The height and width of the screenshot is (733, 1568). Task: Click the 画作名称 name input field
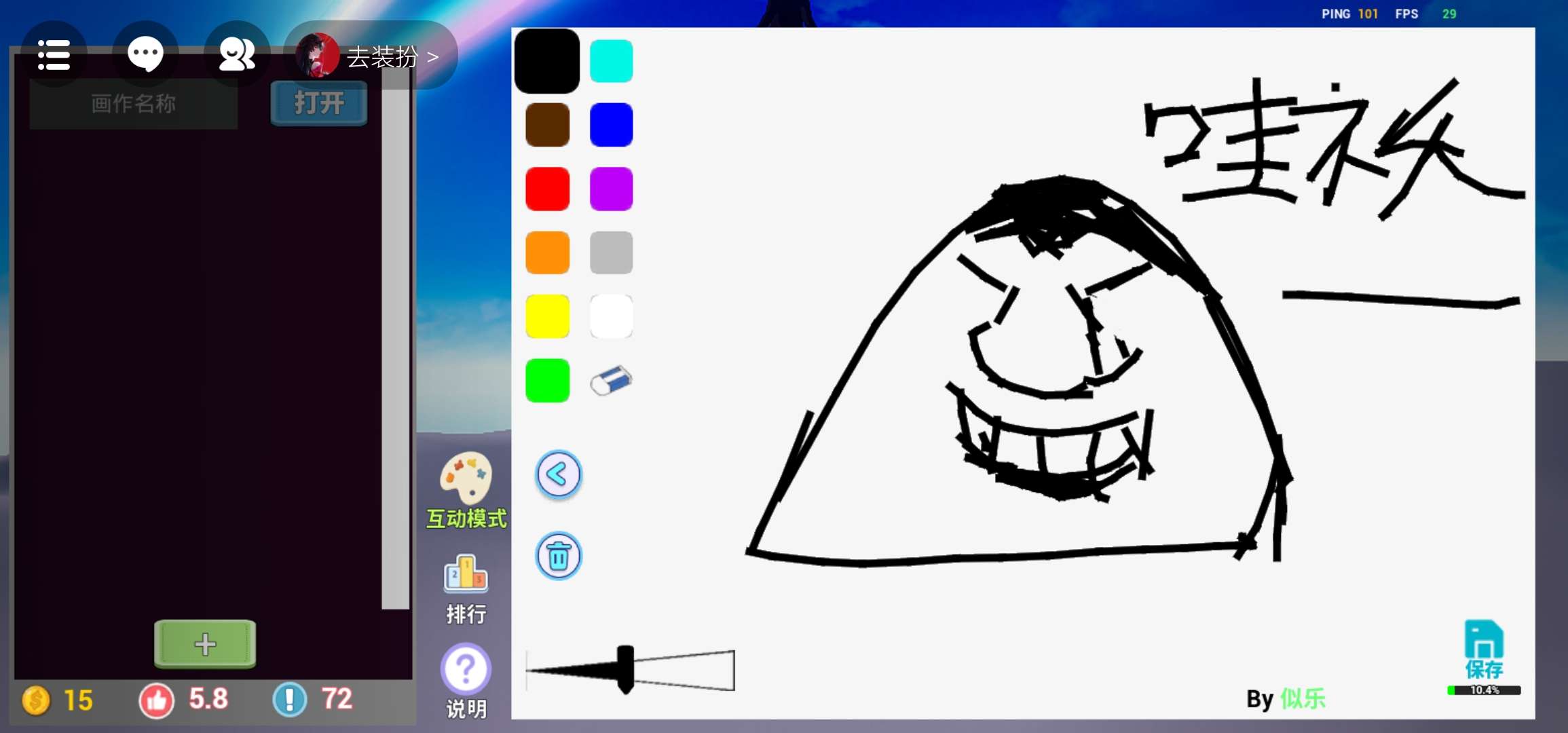(x=134, y=103)
